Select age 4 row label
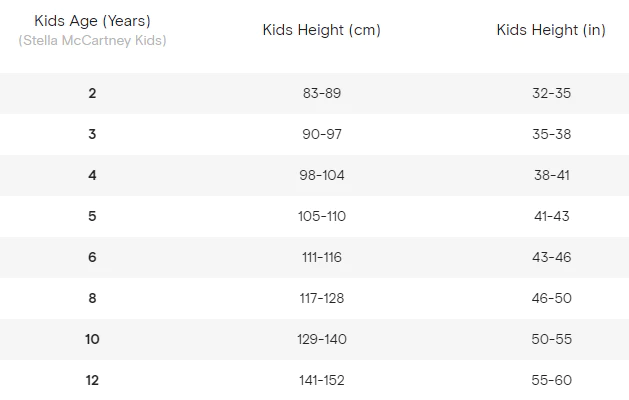Image resolution: width=629 pixels, height=400 pixels. pos(92,175)
